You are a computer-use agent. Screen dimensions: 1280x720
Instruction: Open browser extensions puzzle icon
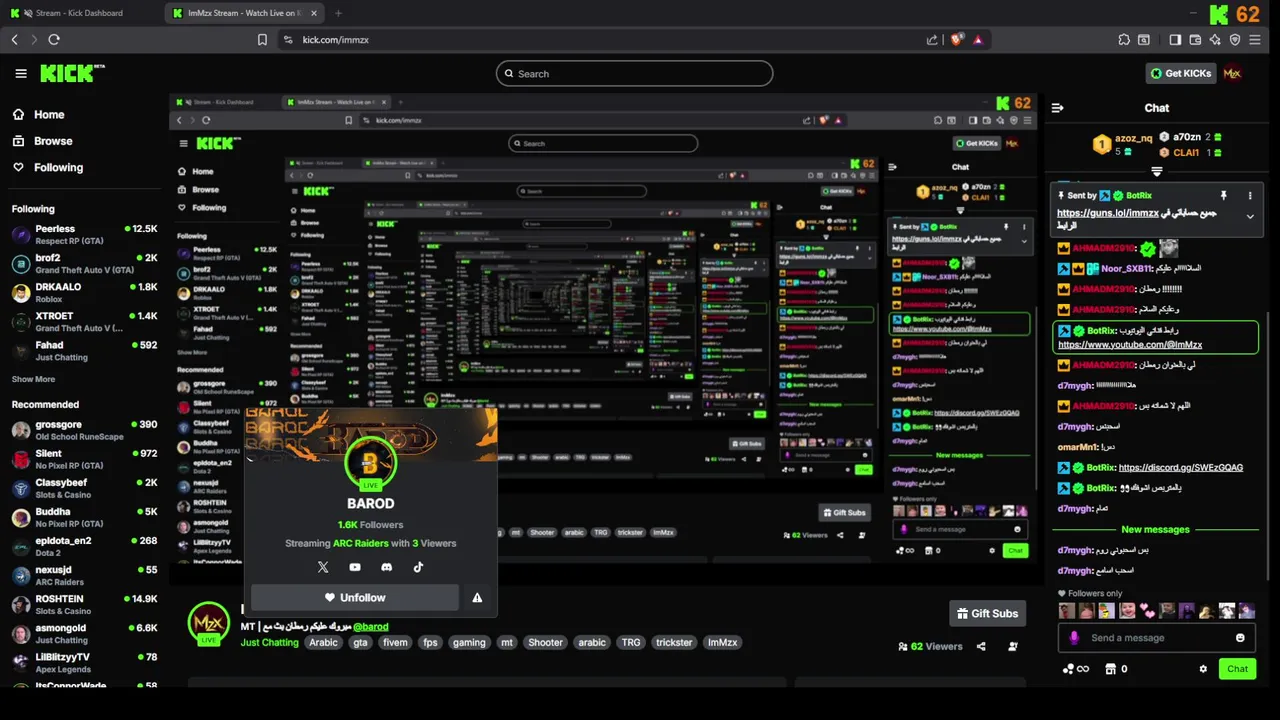tap(1124, 40)
